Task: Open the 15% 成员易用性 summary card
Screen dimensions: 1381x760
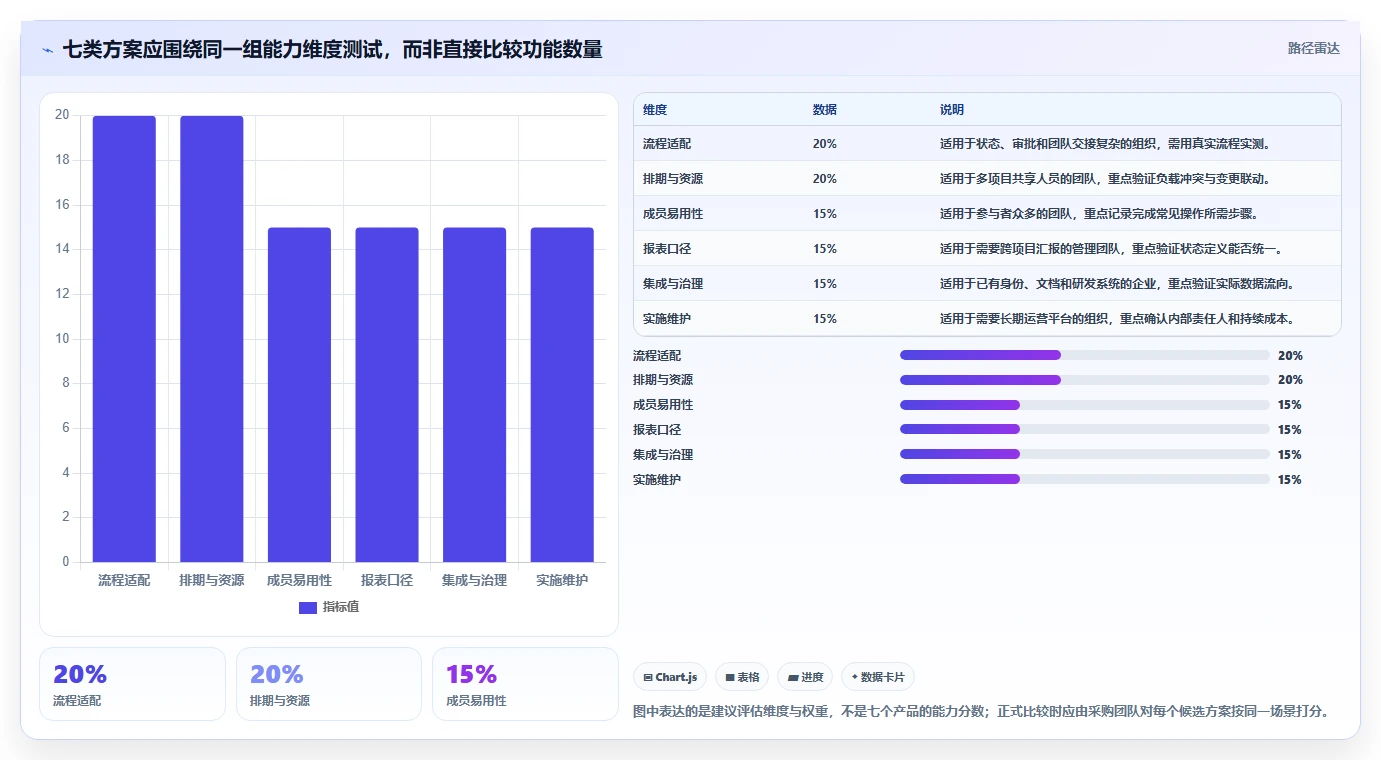Action: tap(525, 684)
